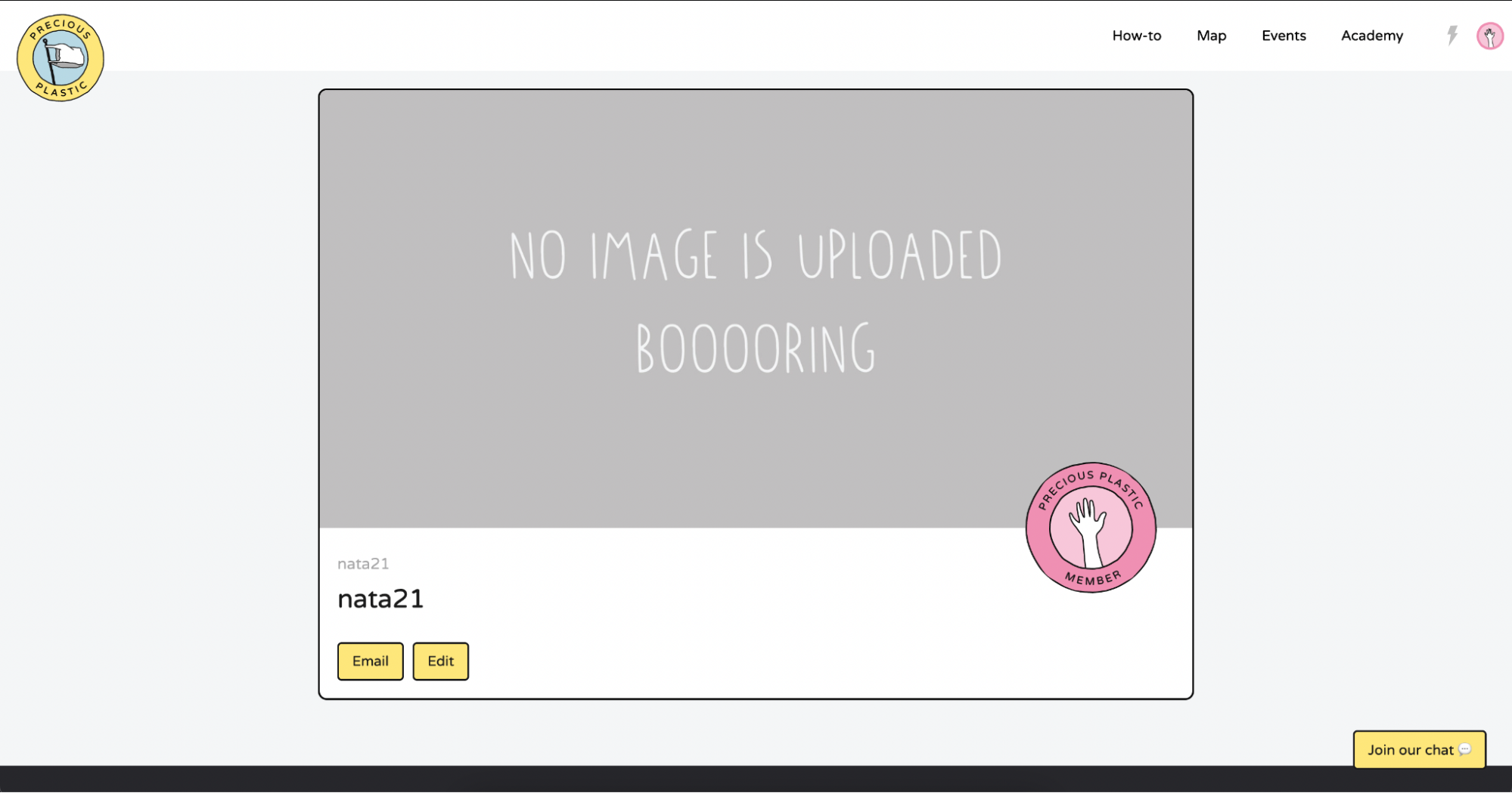This screenshot has height=793, width=1512.
Task: Click the Join our chat button
Action: coord(1419,749)
